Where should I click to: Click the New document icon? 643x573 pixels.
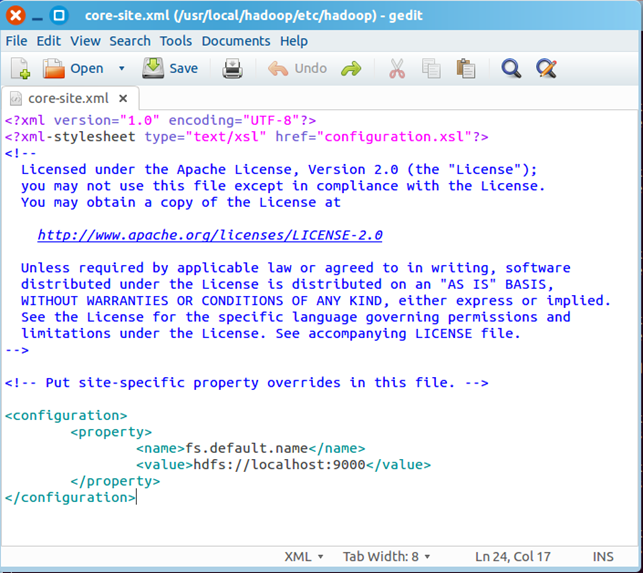point(20,68)
